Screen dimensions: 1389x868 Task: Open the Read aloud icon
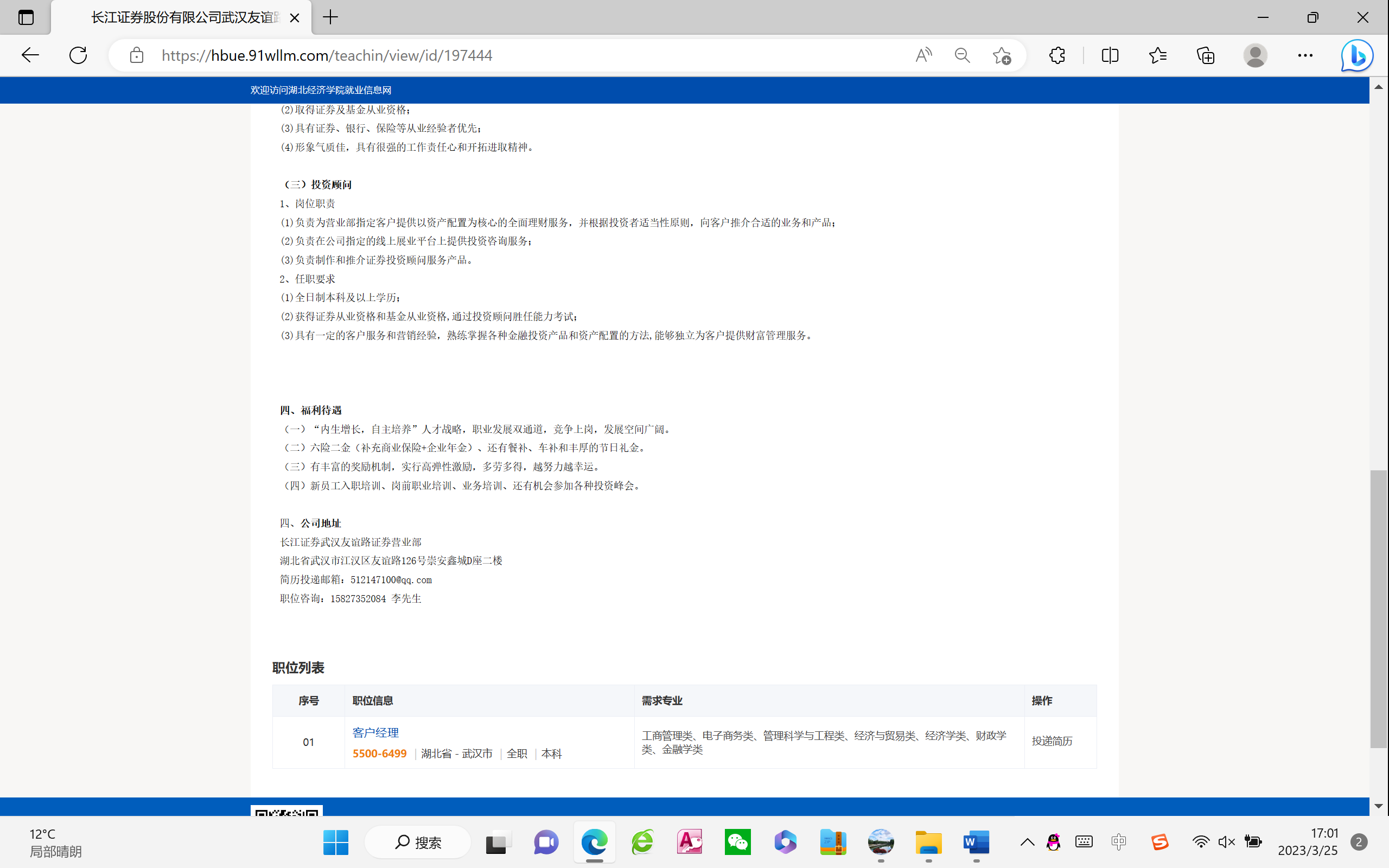923,55
